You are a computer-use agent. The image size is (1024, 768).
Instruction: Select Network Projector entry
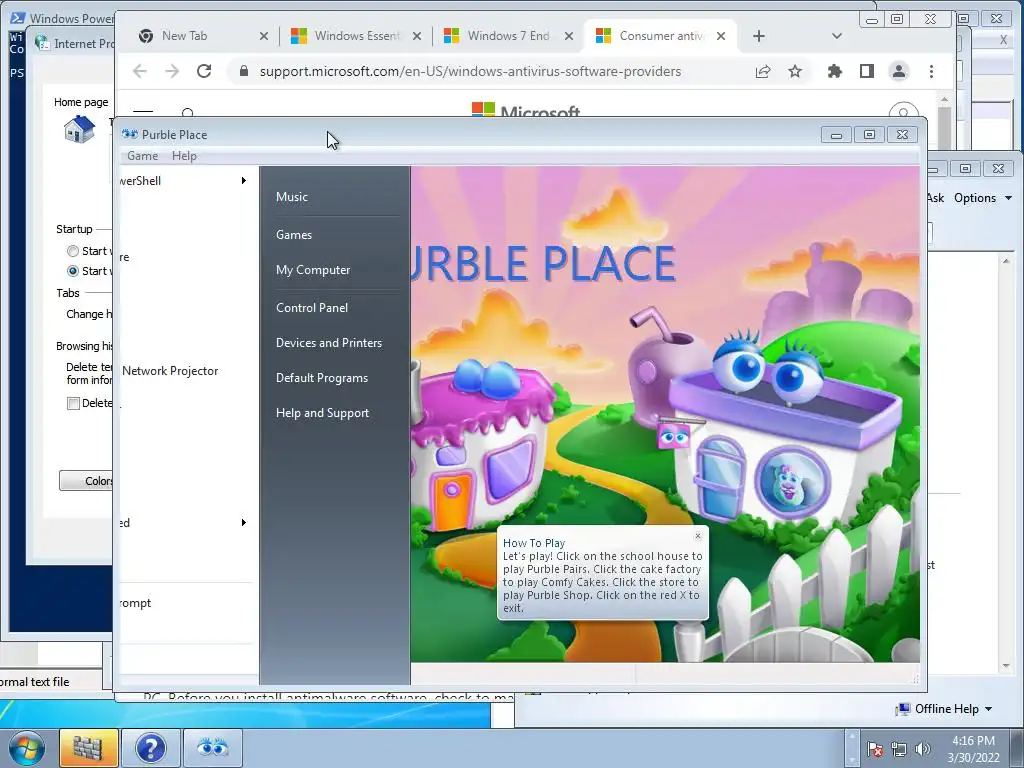[x=170, y=371]
